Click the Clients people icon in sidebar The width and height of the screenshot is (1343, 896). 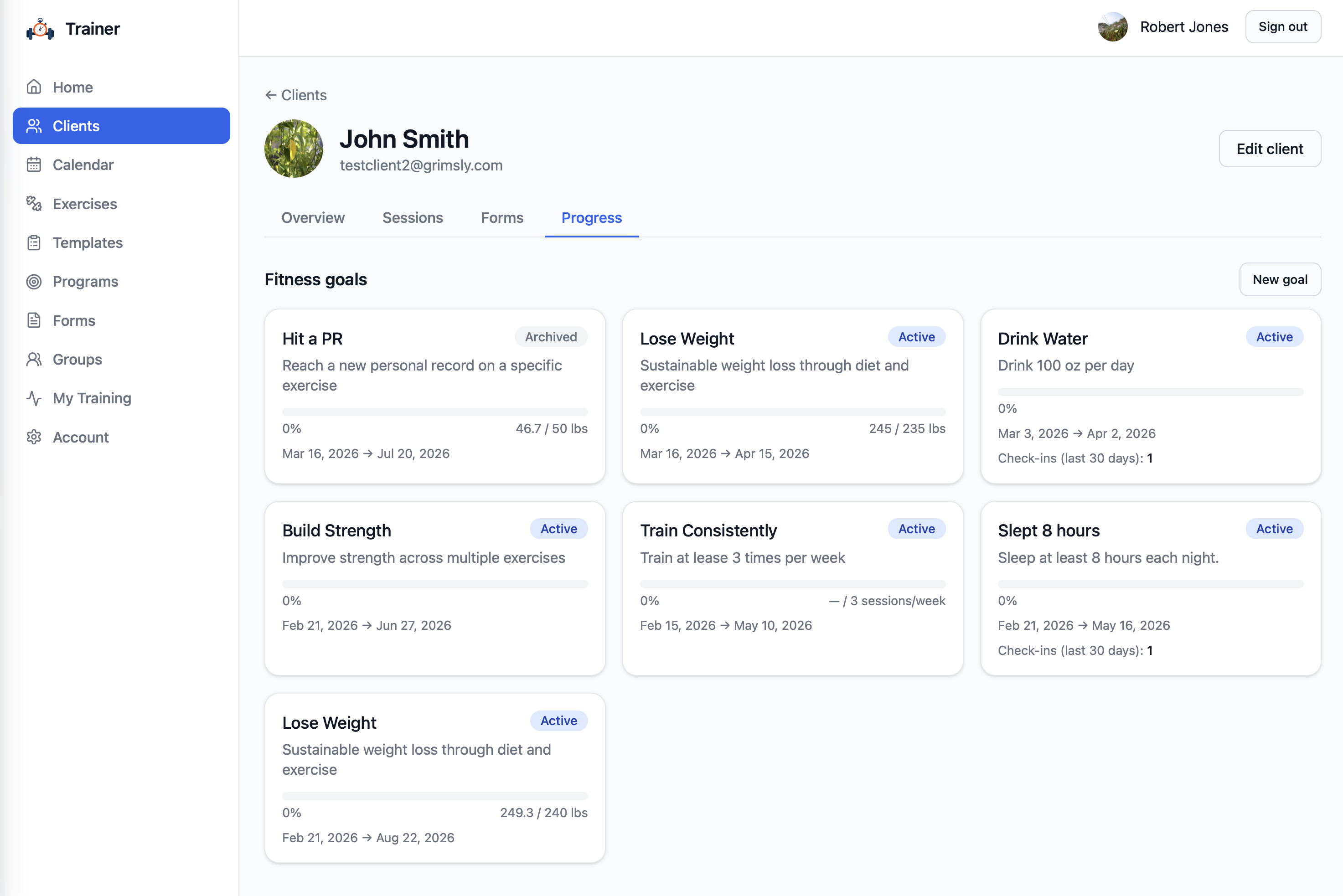[x=34, y=126]
